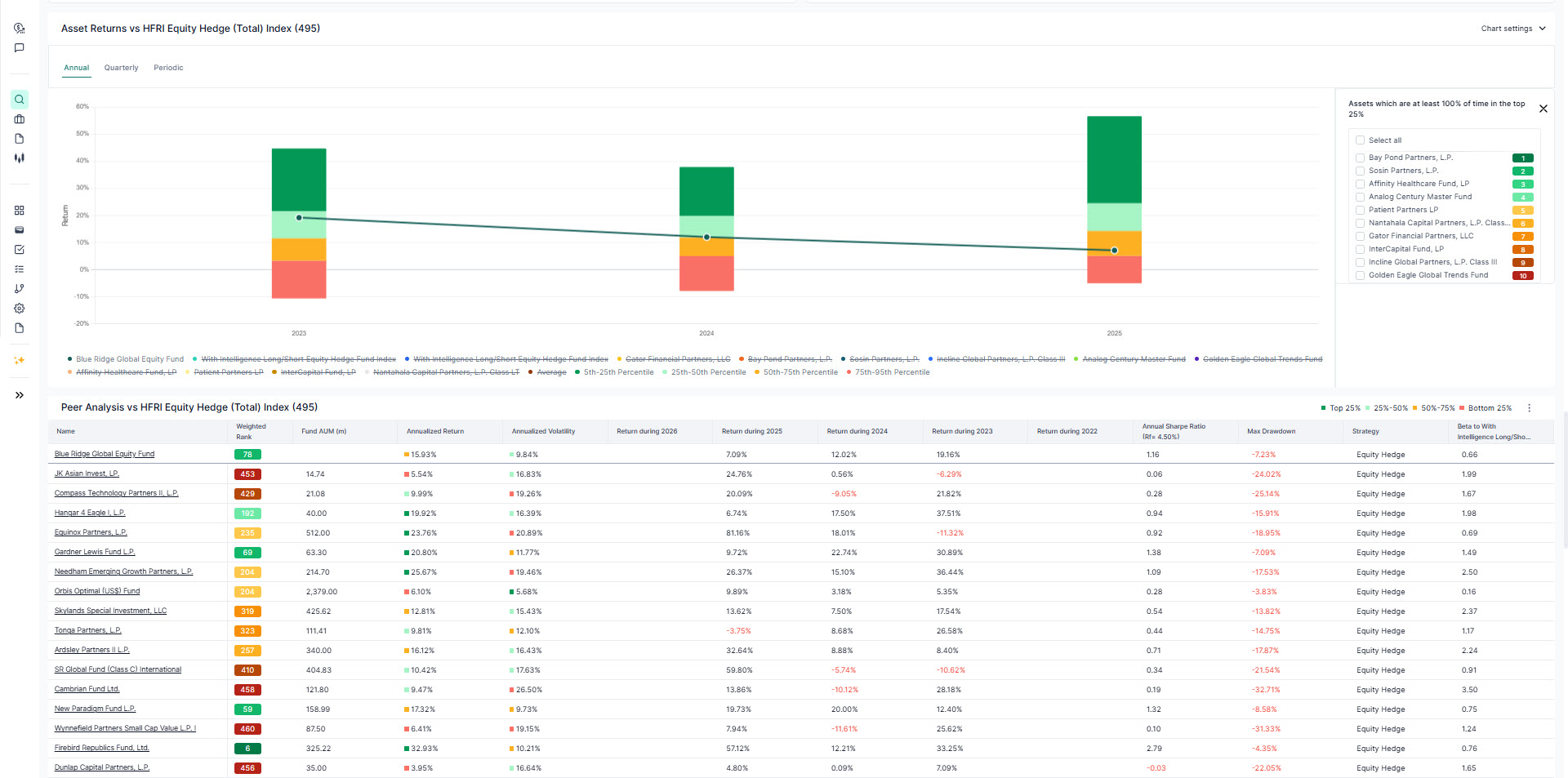Select the briefcase portfolio icon in sidebar
Screen dimensions: 1568x778
point(19,118)
